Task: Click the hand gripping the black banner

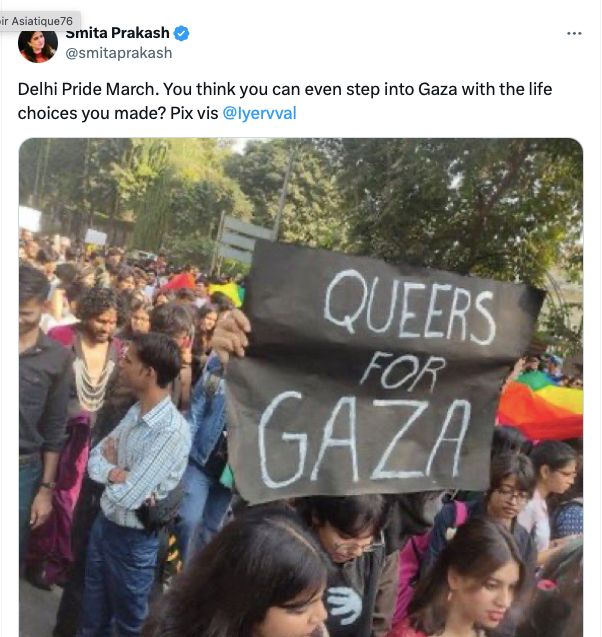Action: click(230, 333)
